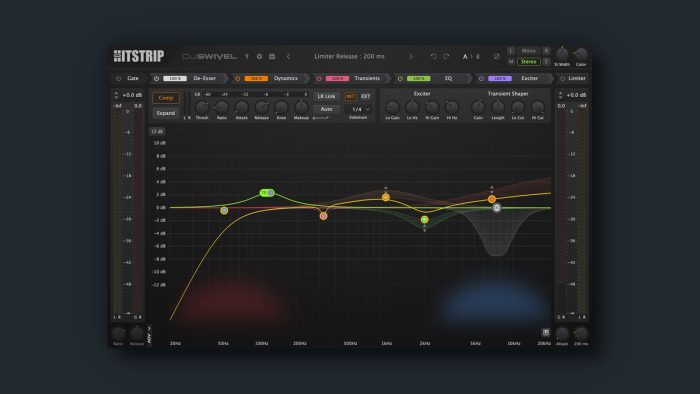This screenshot has width=700, height=394.
Task: Open the 1/4 sidechain dropdown
Action: [x=360, y=109]
